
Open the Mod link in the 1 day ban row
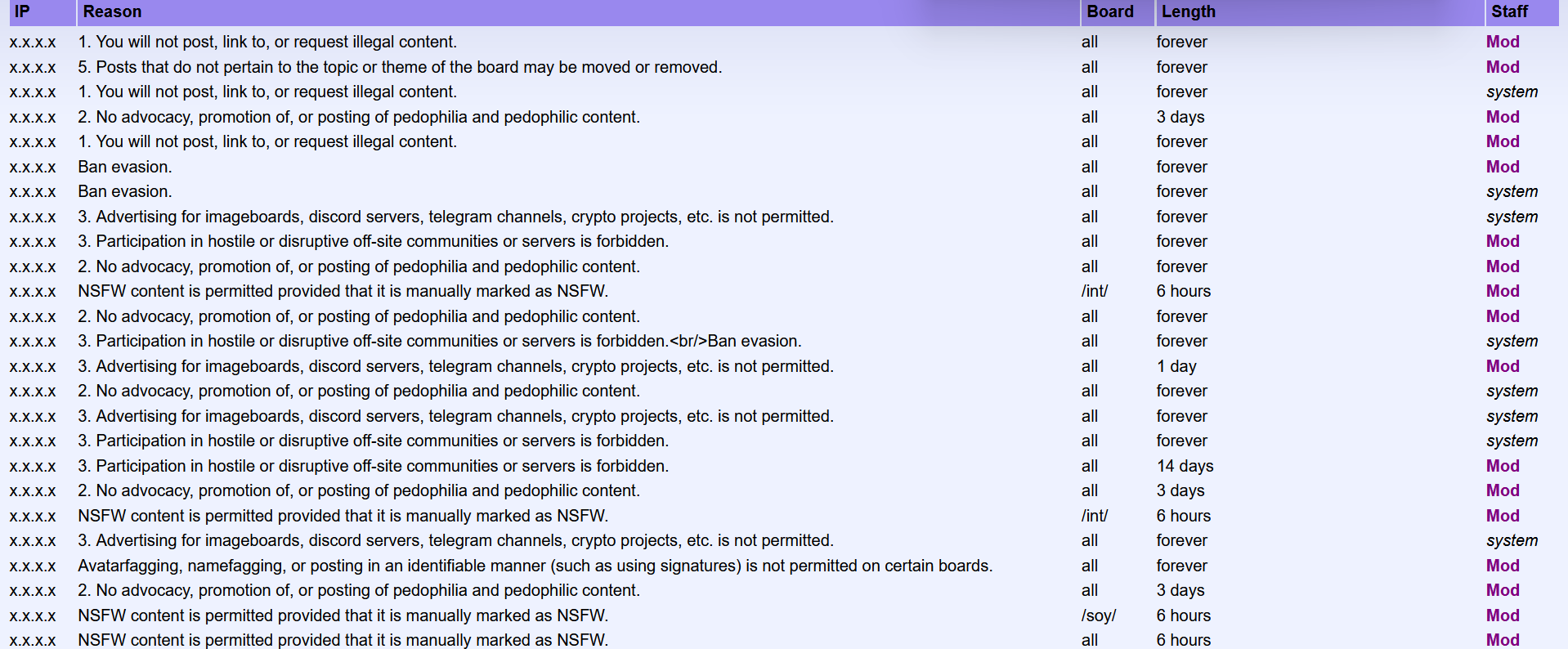tap(1502, 366)
